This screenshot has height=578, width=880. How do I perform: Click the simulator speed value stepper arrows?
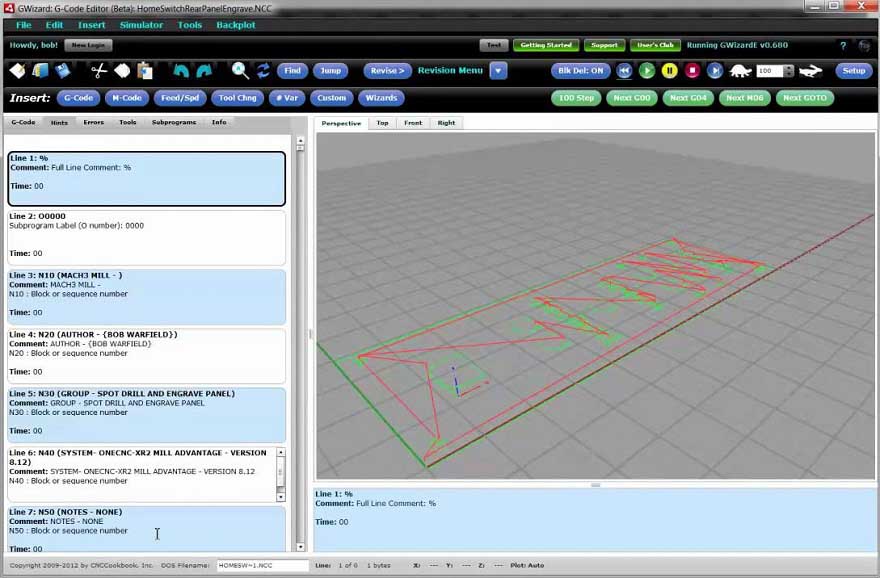[789, 71]
